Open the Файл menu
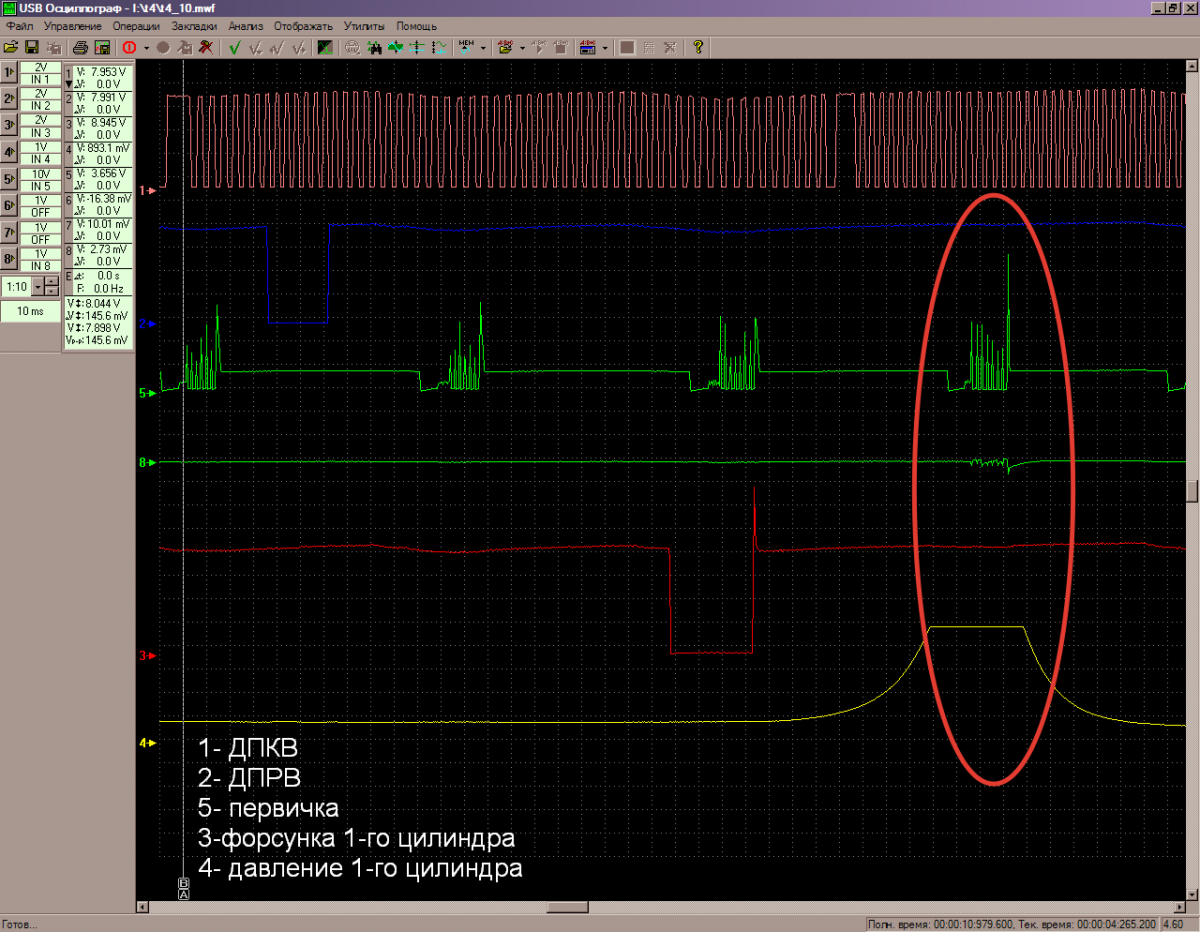Viewport: 1200px width, 932px height. 19,25
